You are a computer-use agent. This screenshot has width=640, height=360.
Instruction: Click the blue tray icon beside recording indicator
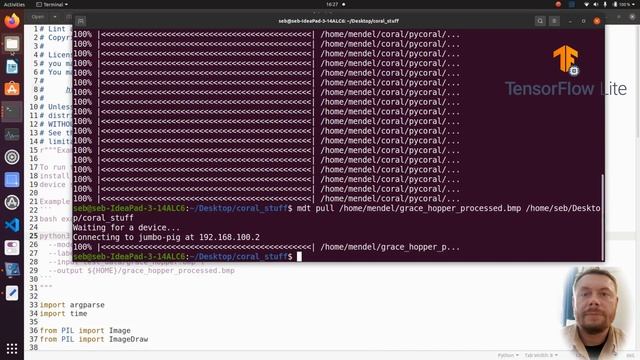pos(572,4)
